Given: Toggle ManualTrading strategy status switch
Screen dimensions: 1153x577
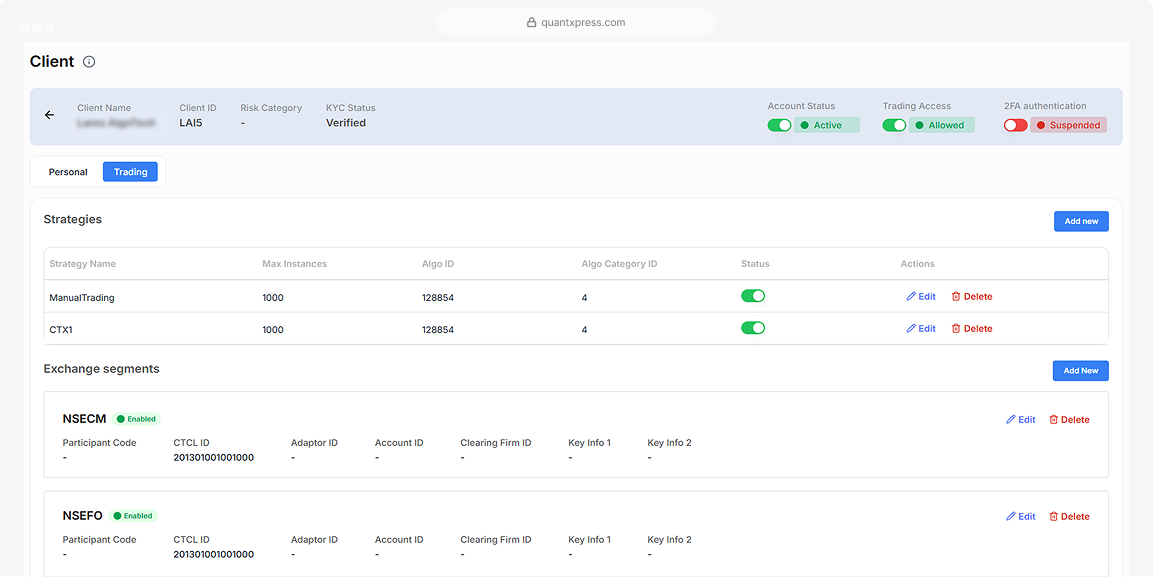Looking at the screenshot, I should (753, 295).
